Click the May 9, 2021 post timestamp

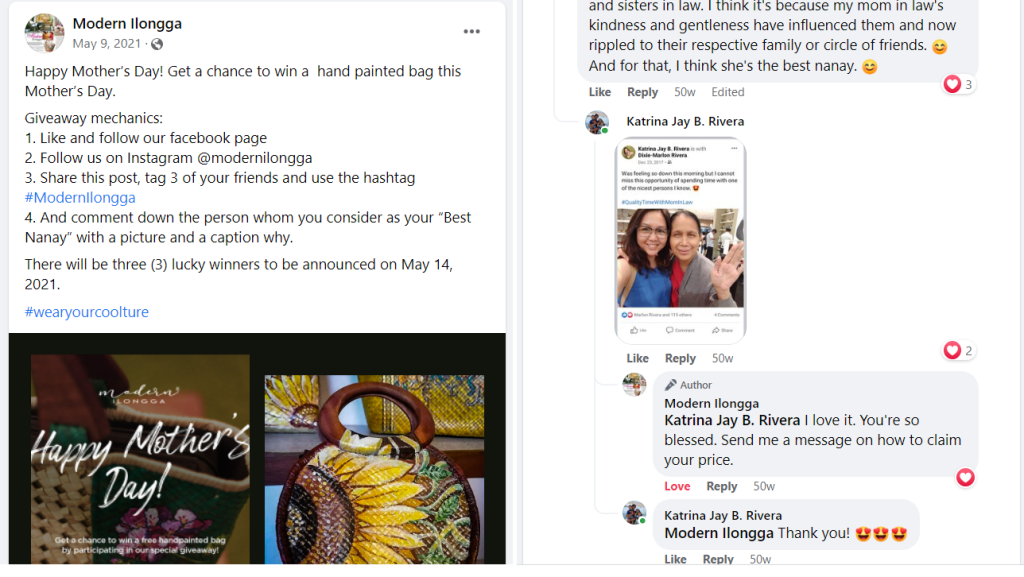click(106, 44)
